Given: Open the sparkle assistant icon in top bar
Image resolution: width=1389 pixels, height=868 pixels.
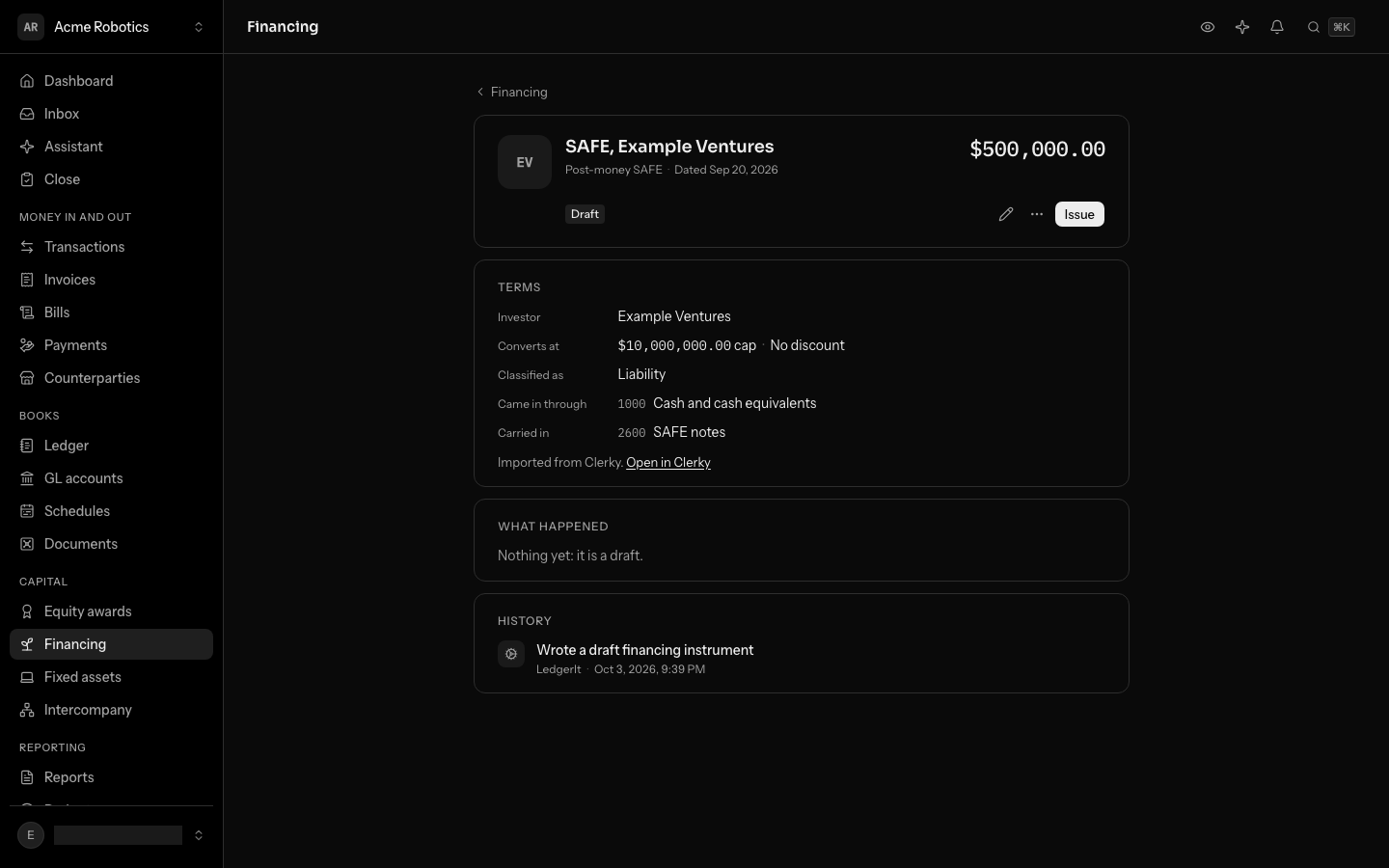Looking at the screenshot, I should click(x=1242, y=27).
